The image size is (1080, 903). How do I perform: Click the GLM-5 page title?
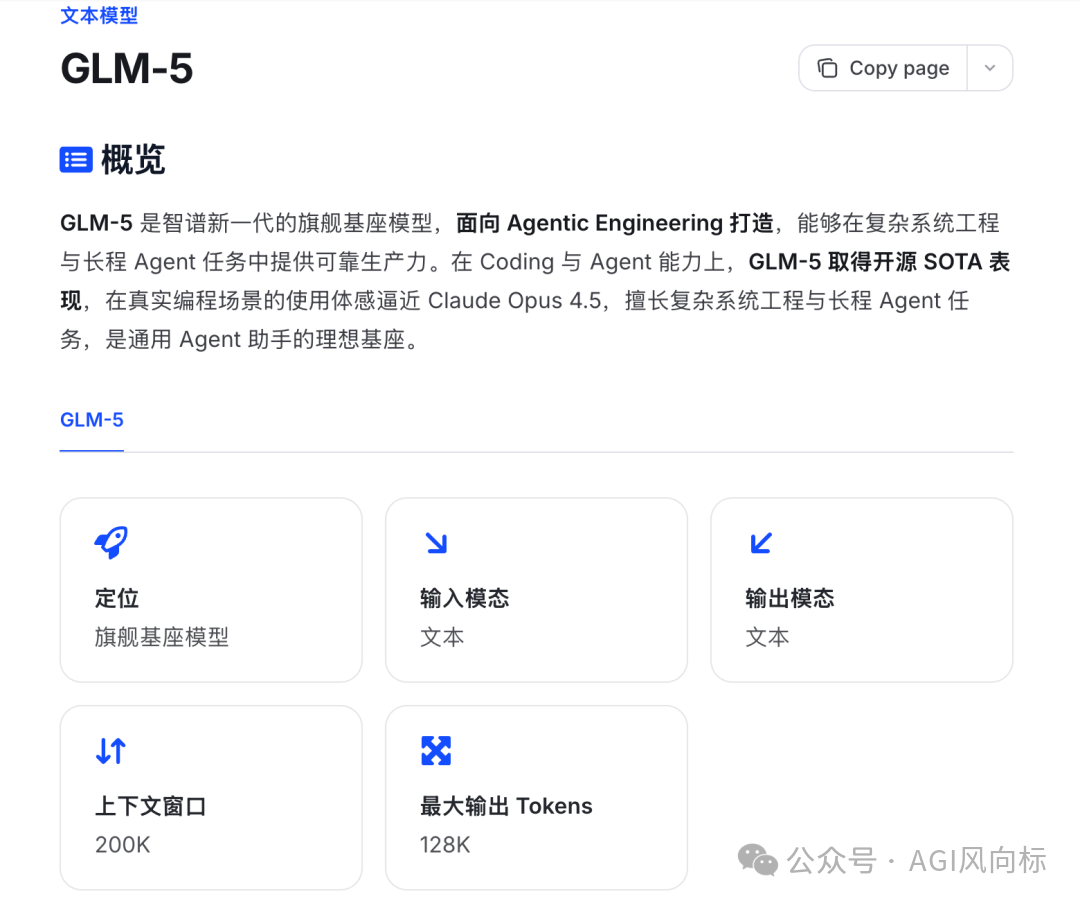pyautogui.click(x=127, y=69)
